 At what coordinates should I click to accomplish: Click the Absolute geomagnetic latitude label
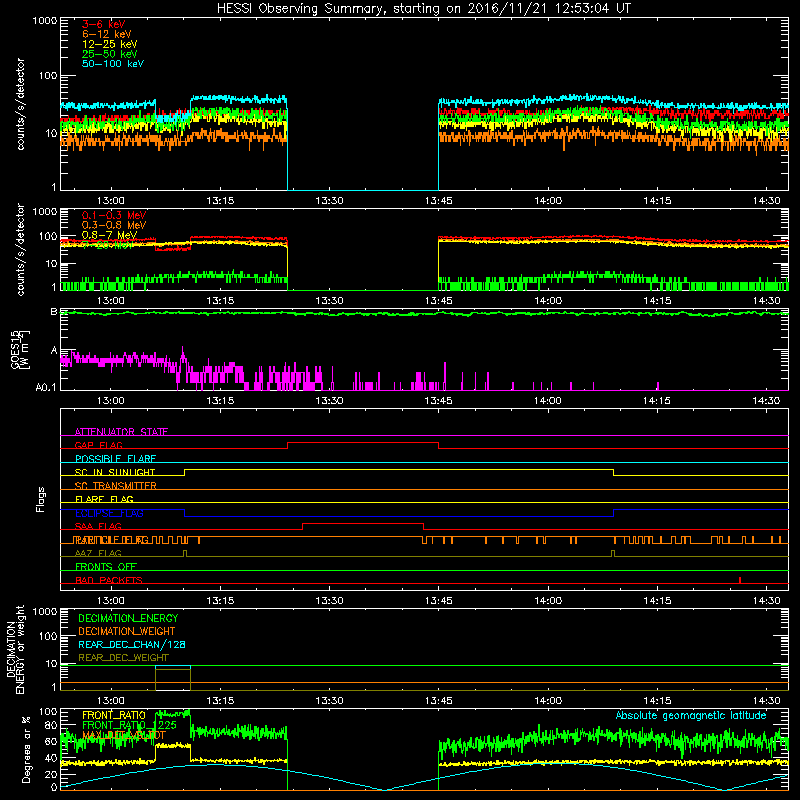[691, 715]
